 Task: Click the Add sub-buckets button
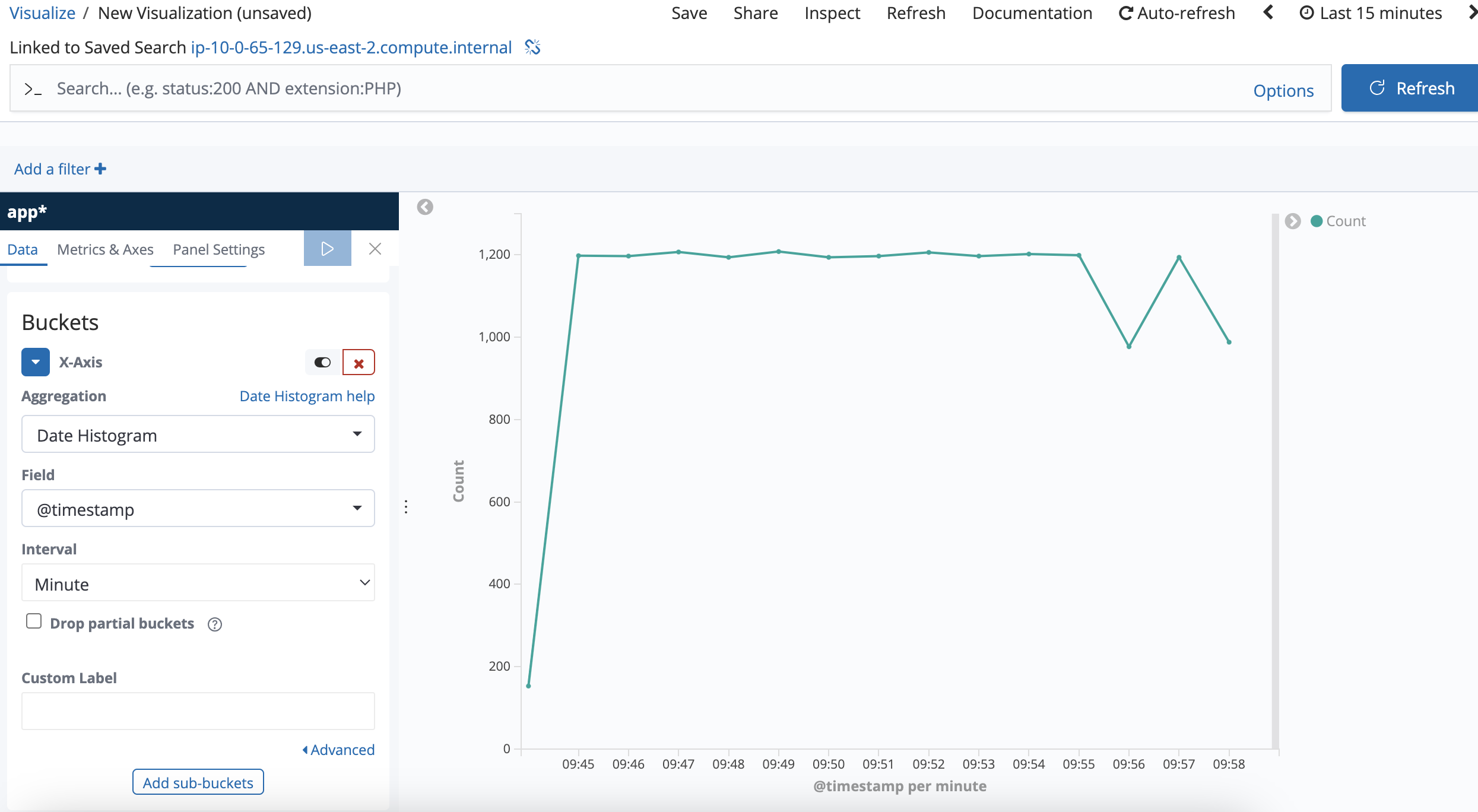pyautogui.click(x=198, y=783)
